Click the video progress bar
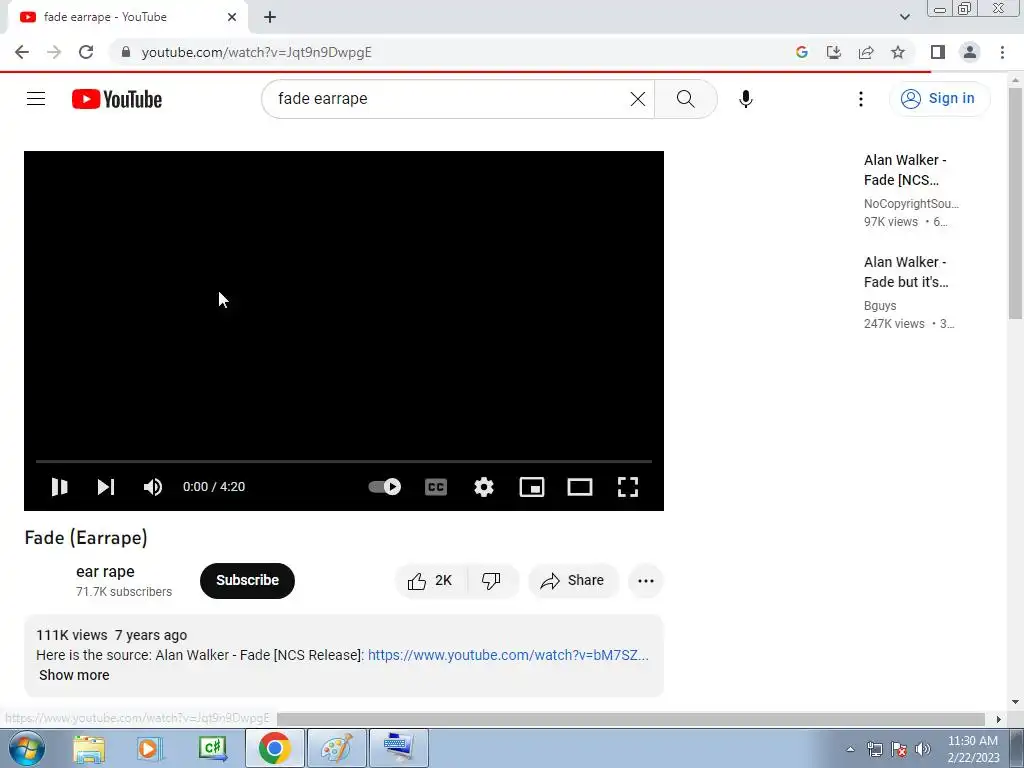 click(344, 461)
